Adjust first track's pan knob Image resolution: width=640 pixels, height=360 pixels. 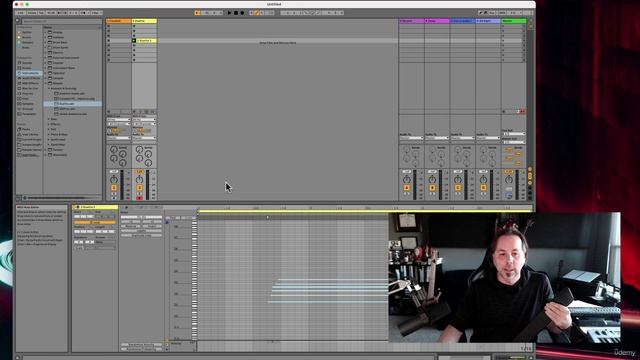114,180
